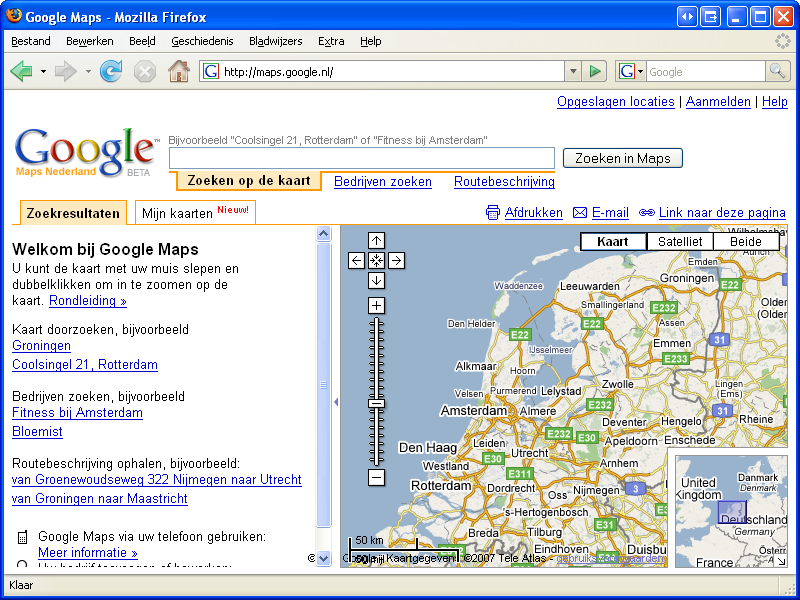Click the zoom slider handle on the map

click(377, 404)
